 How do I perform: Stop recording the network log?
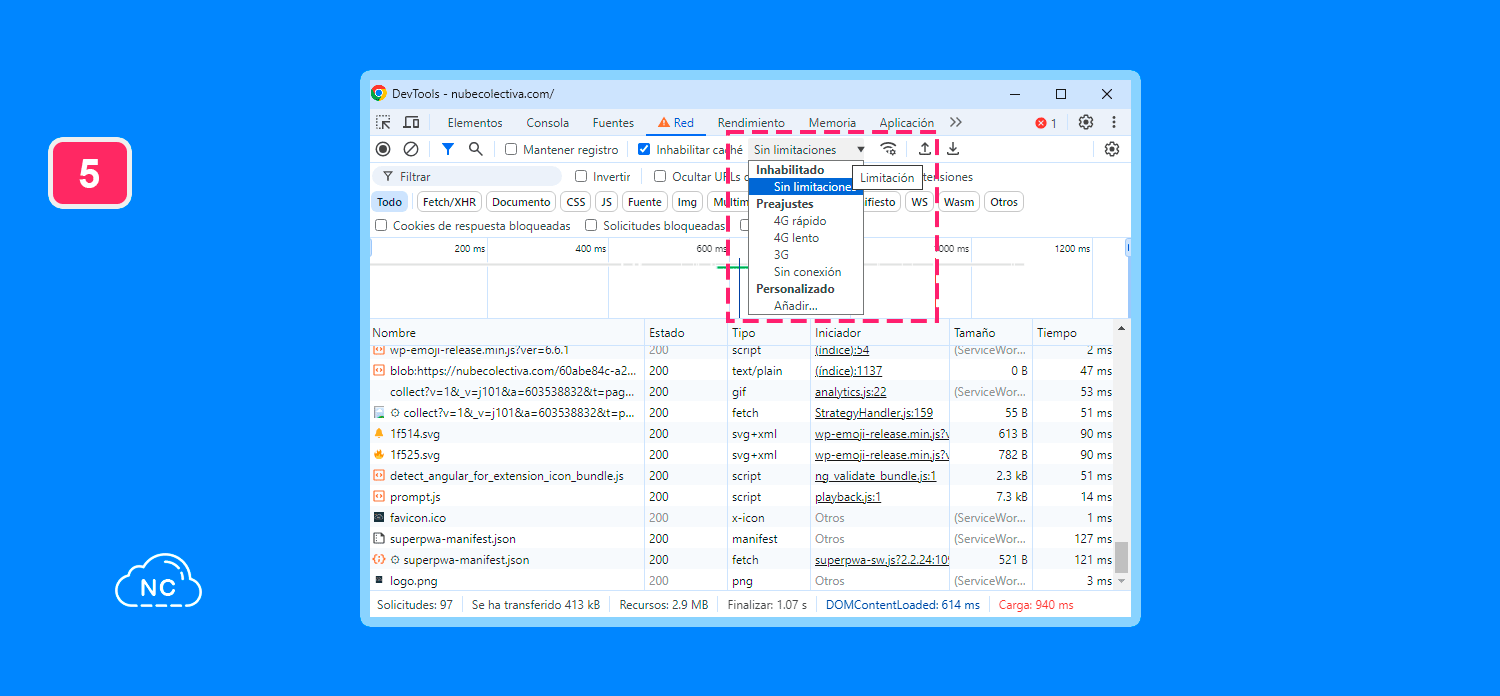point(383,149)
